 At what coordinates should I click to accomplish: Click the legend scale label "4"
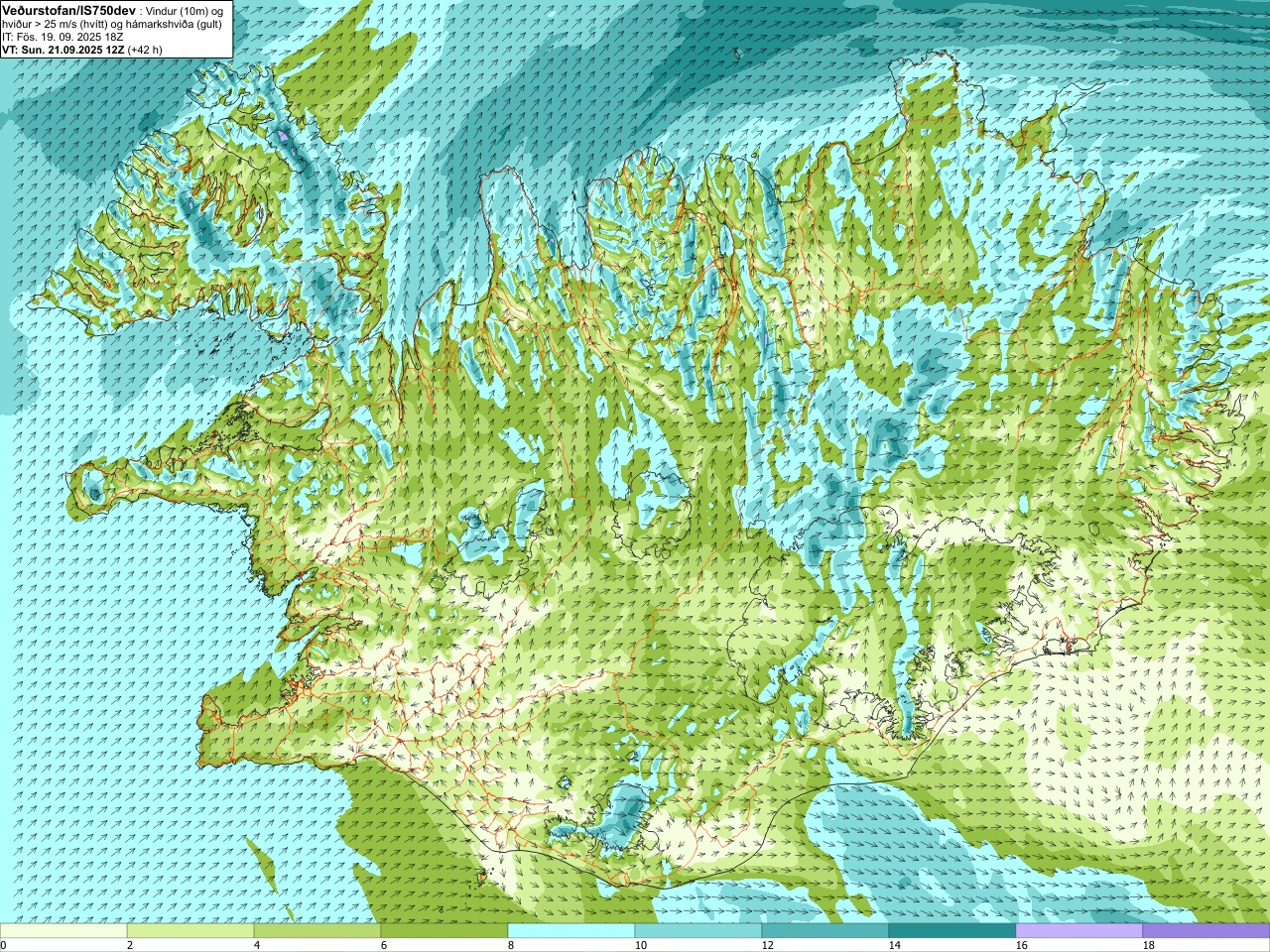(257, 945)
